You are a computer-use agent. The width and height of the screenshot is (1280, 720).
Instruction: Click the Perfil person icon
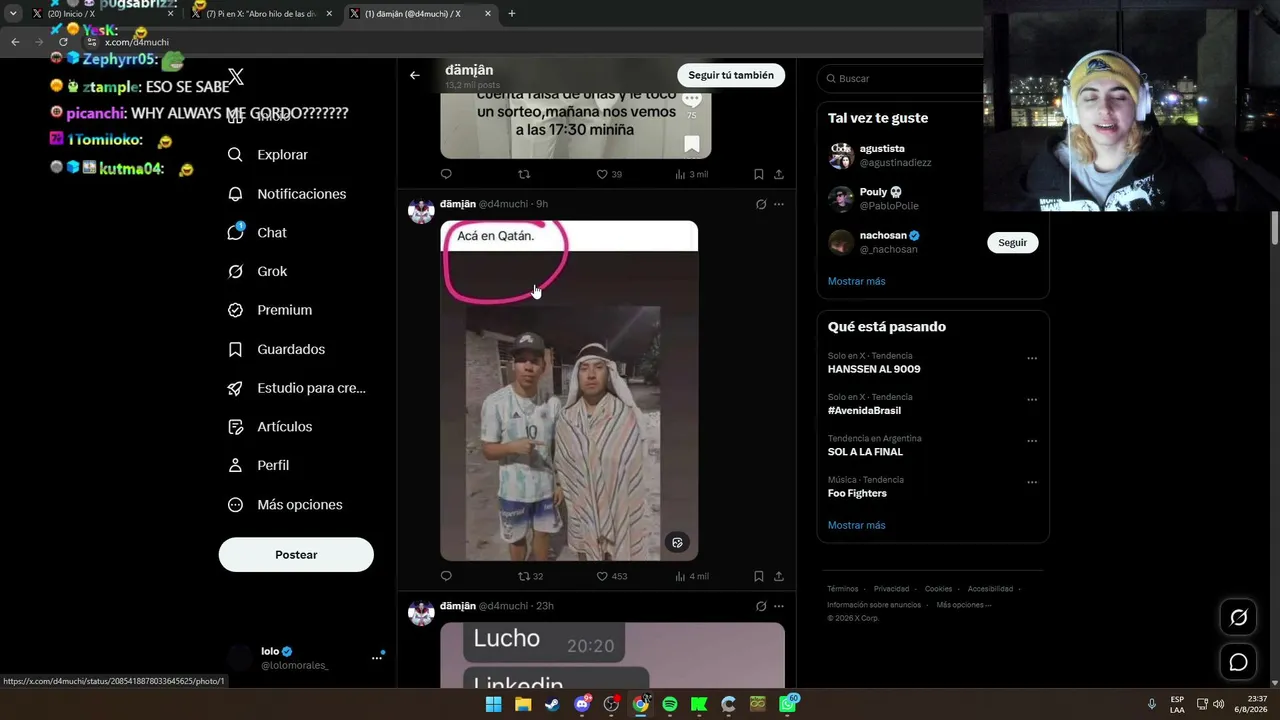[235, 465]
